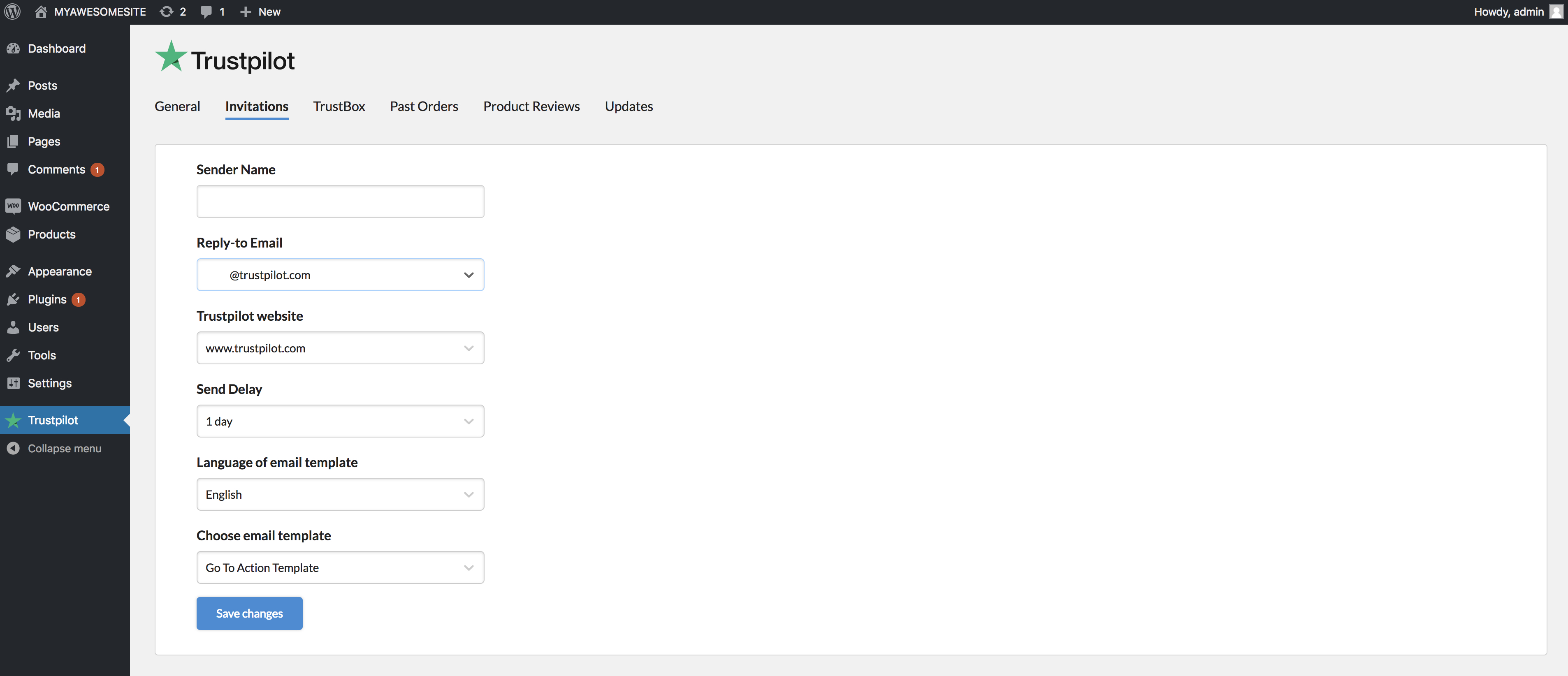Click the Sender Name input field
This screenshot has width=1568, height=676.
click(340, 201)
